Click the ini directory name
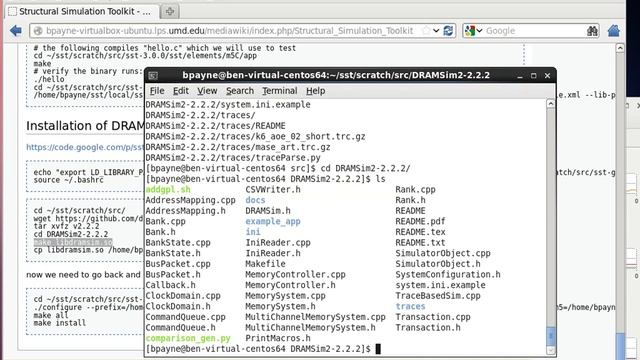The height and width of the screenshot is (360, 640). click(x=253, y=232)
